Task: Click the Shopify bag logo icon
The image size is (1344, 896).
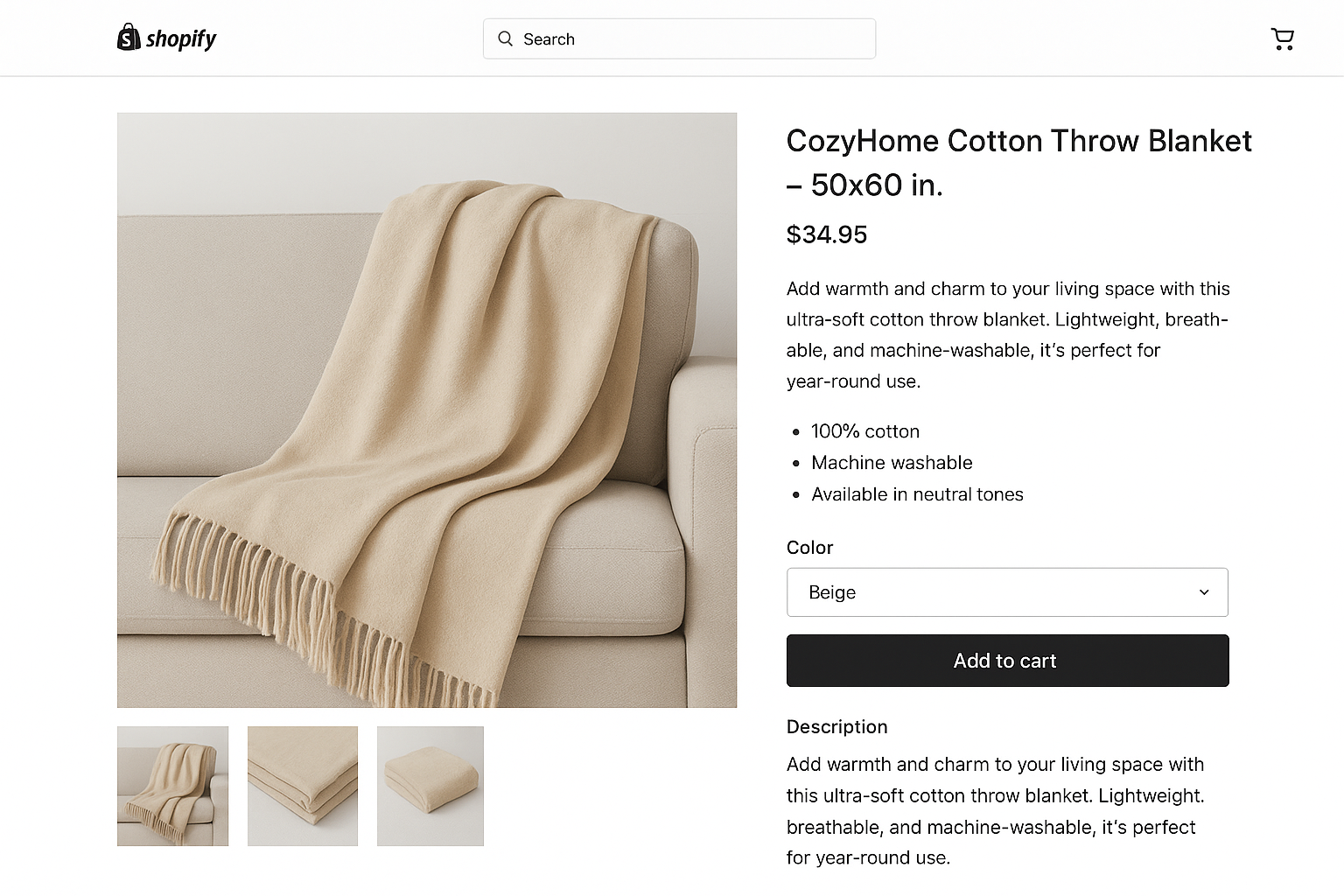Action: [129, 38]
